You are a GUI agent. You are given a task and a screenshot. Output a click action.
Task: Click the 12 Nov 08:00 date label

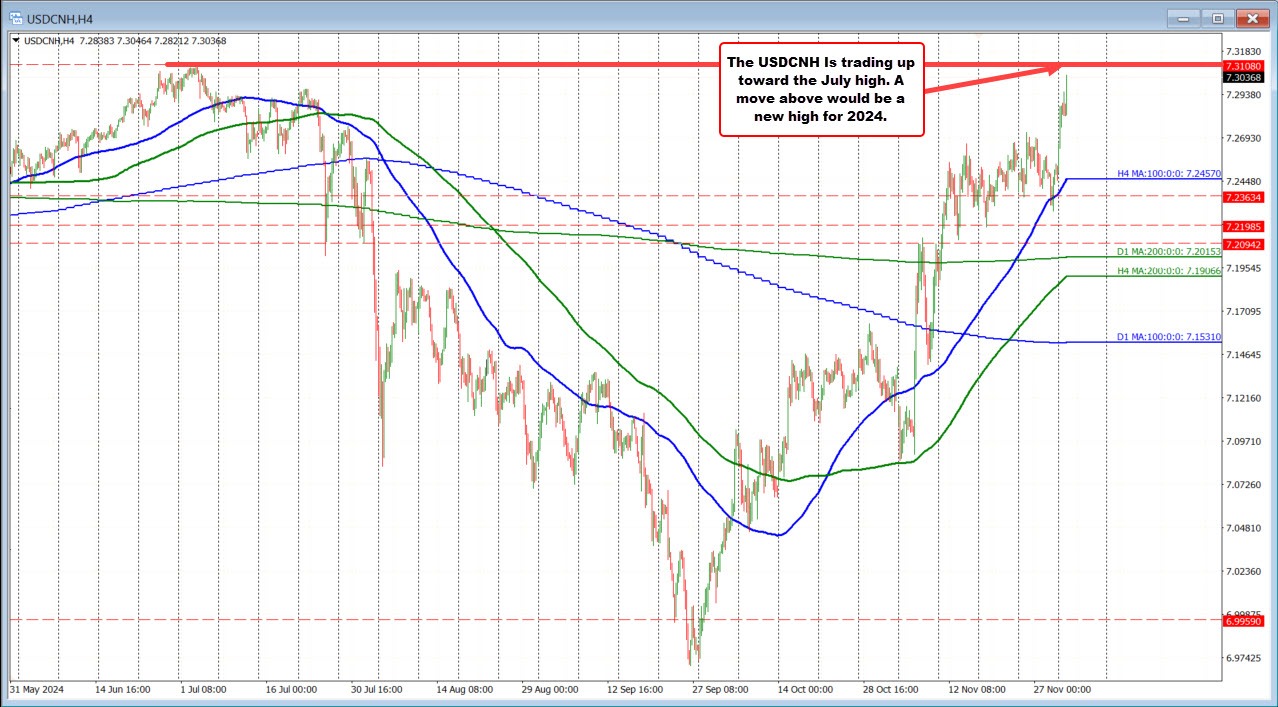975,689
